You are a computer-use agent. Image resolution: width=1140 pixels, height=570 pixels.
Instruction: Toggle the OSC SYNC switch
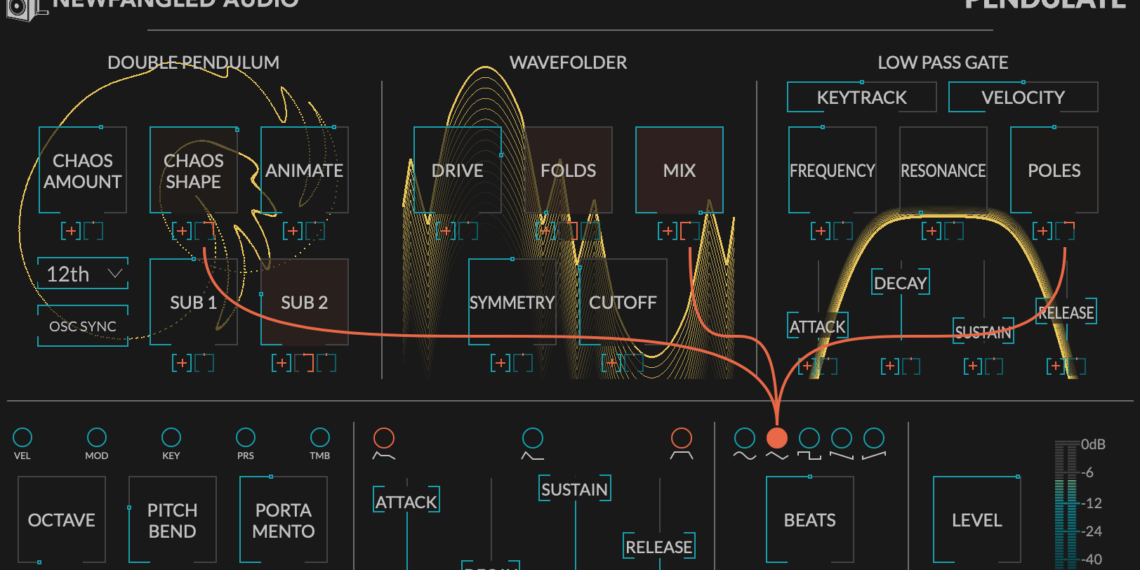click(83, 326)
